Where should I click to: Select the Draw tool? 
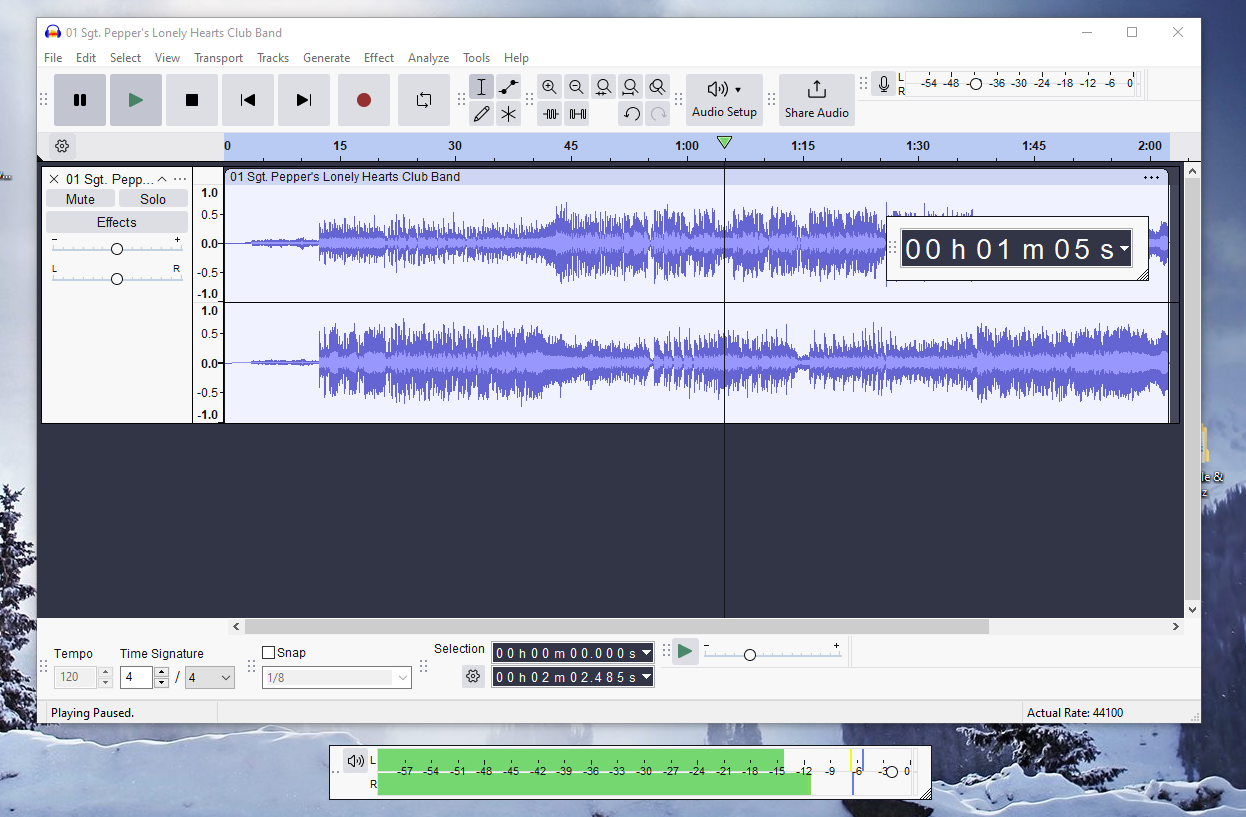coord(481,114)
